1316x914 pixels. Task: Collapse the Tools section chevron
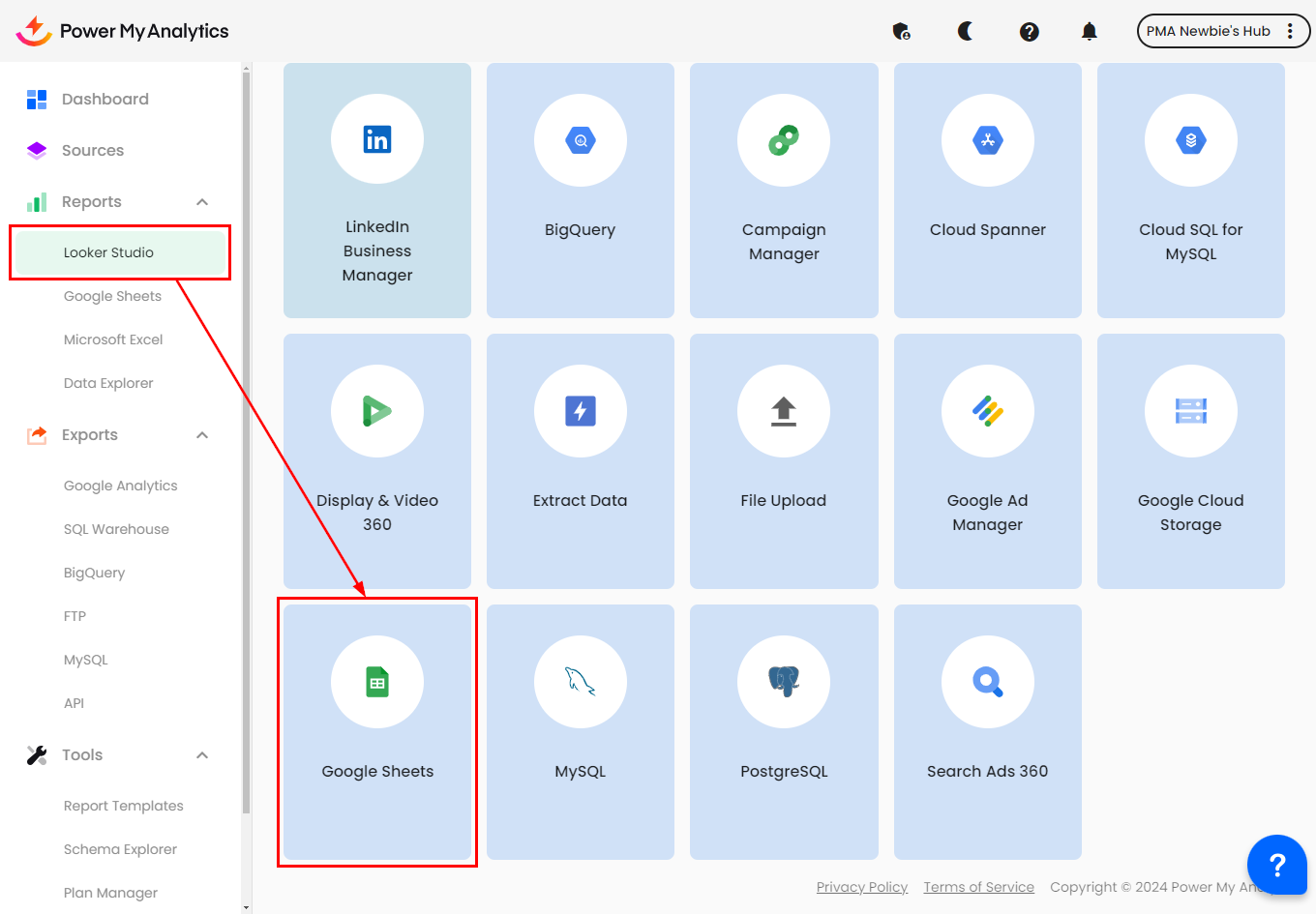coord(202,755)
